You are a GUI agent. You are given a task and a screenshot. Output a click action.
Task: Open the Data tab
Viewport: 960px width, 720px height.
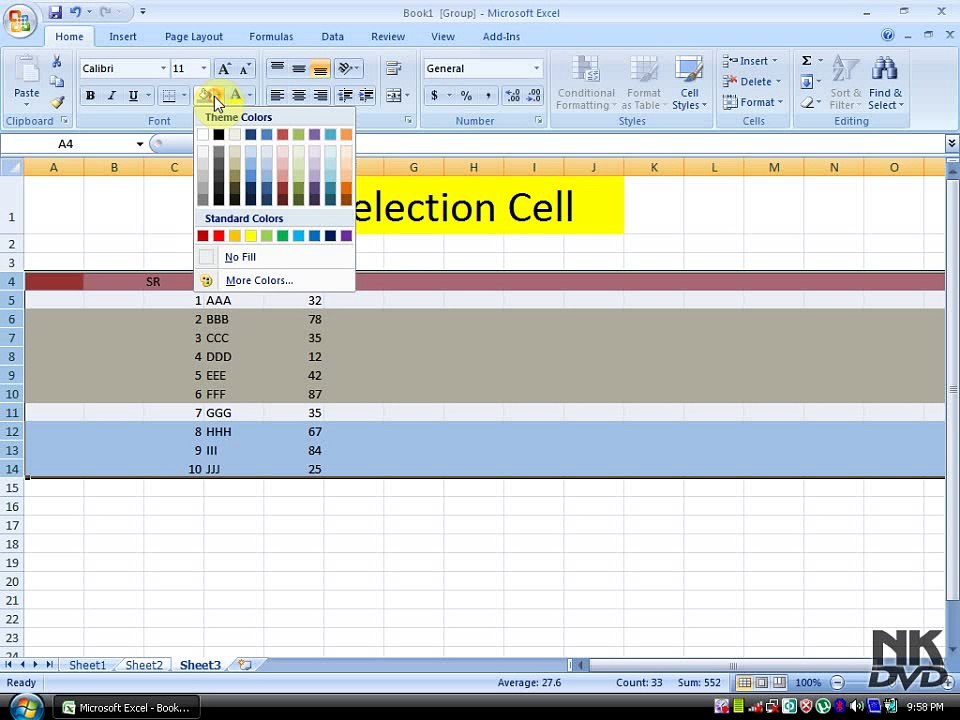click(x=332, y=36)
